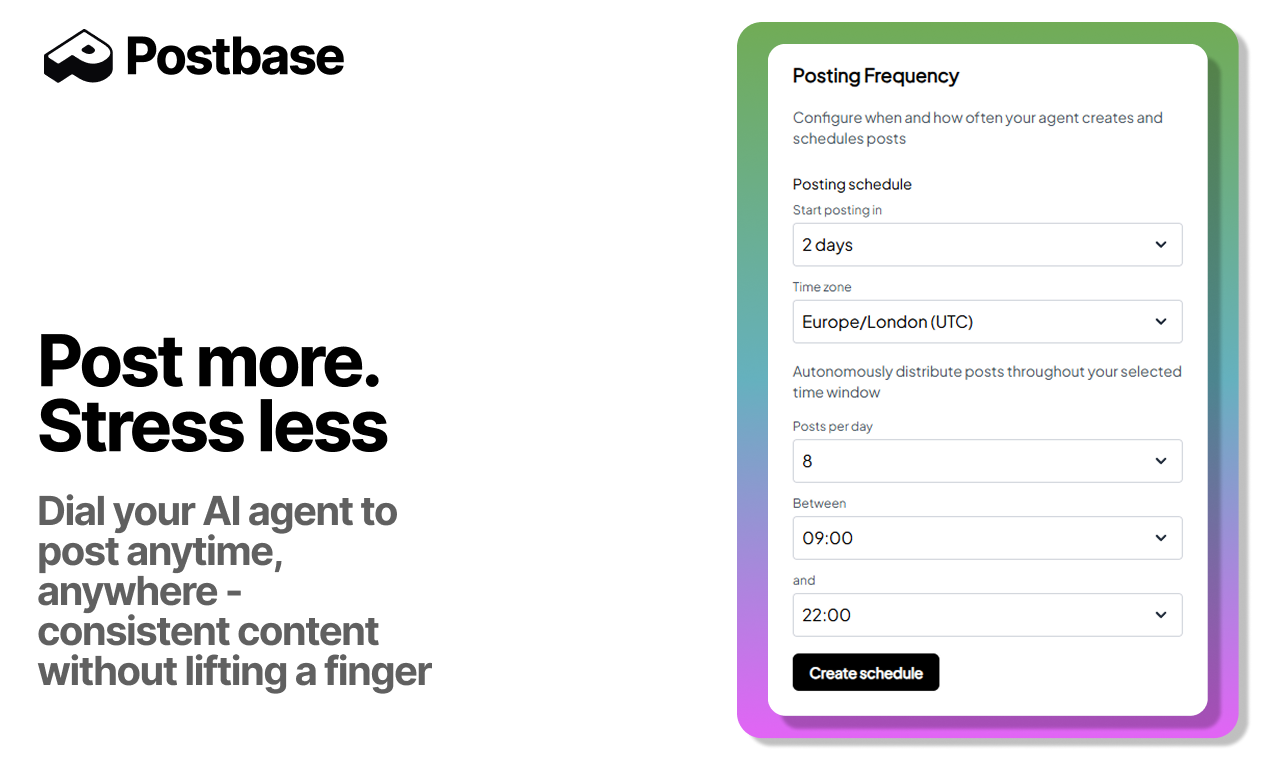Image resolution: width=1270 pixels, height=760 pixels.
Task: Click the dark logo mark left of Postbase
Action: click(78, 56)
